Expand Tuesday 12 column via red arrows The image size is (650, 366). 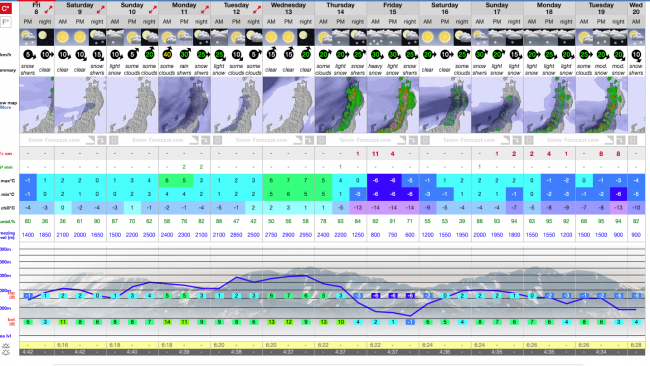click(x=257, y=8)
